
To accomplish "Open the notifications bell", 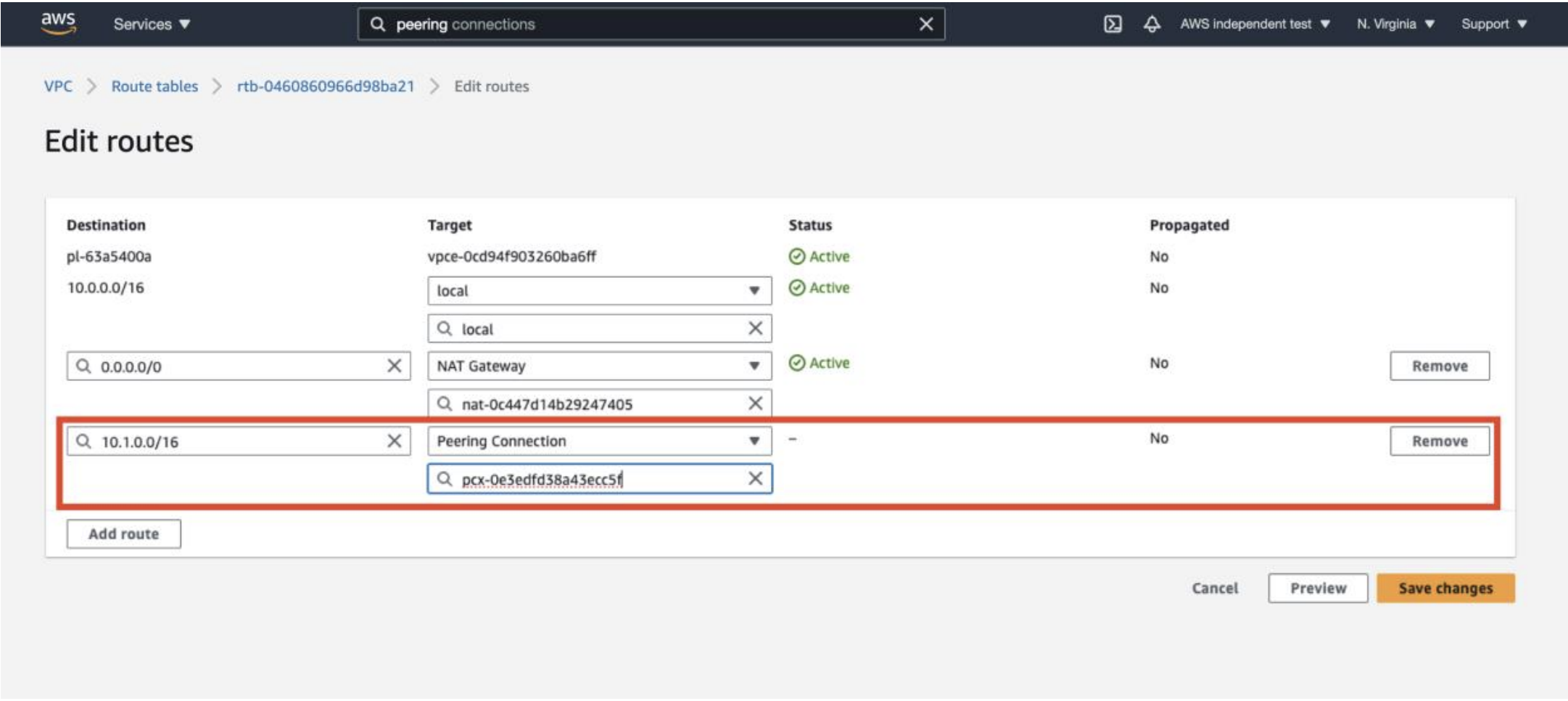I will [1152, 24].
